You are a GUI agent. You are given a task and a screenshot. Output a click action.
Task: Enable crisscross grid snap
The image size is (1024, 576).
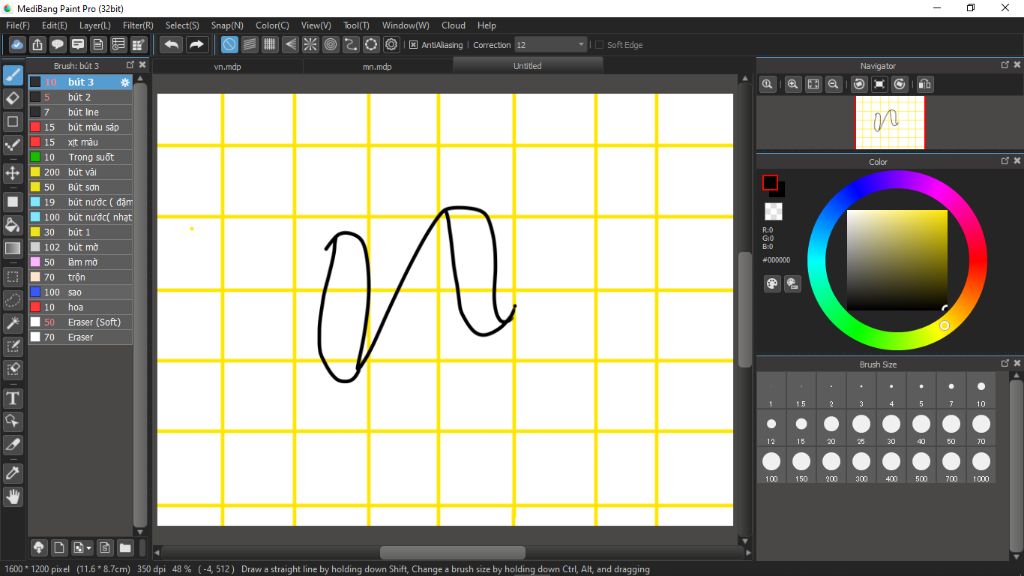click(270, 44)
